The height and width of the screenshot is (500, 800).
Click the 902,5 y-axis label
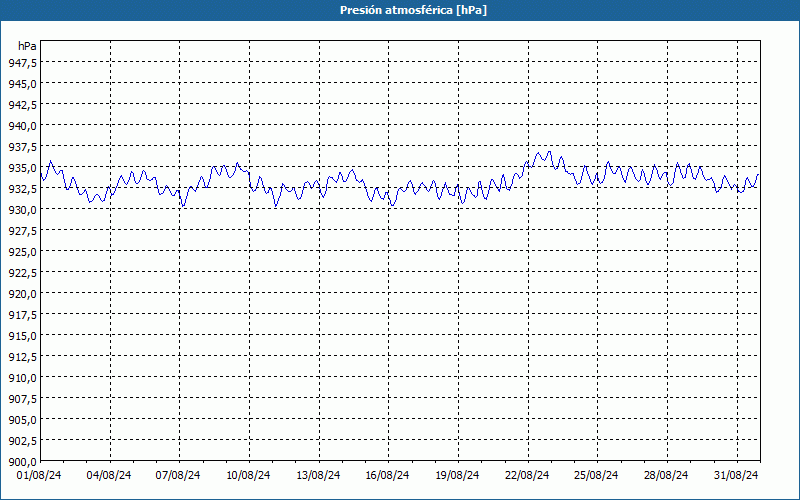click(x=22, y=441)
